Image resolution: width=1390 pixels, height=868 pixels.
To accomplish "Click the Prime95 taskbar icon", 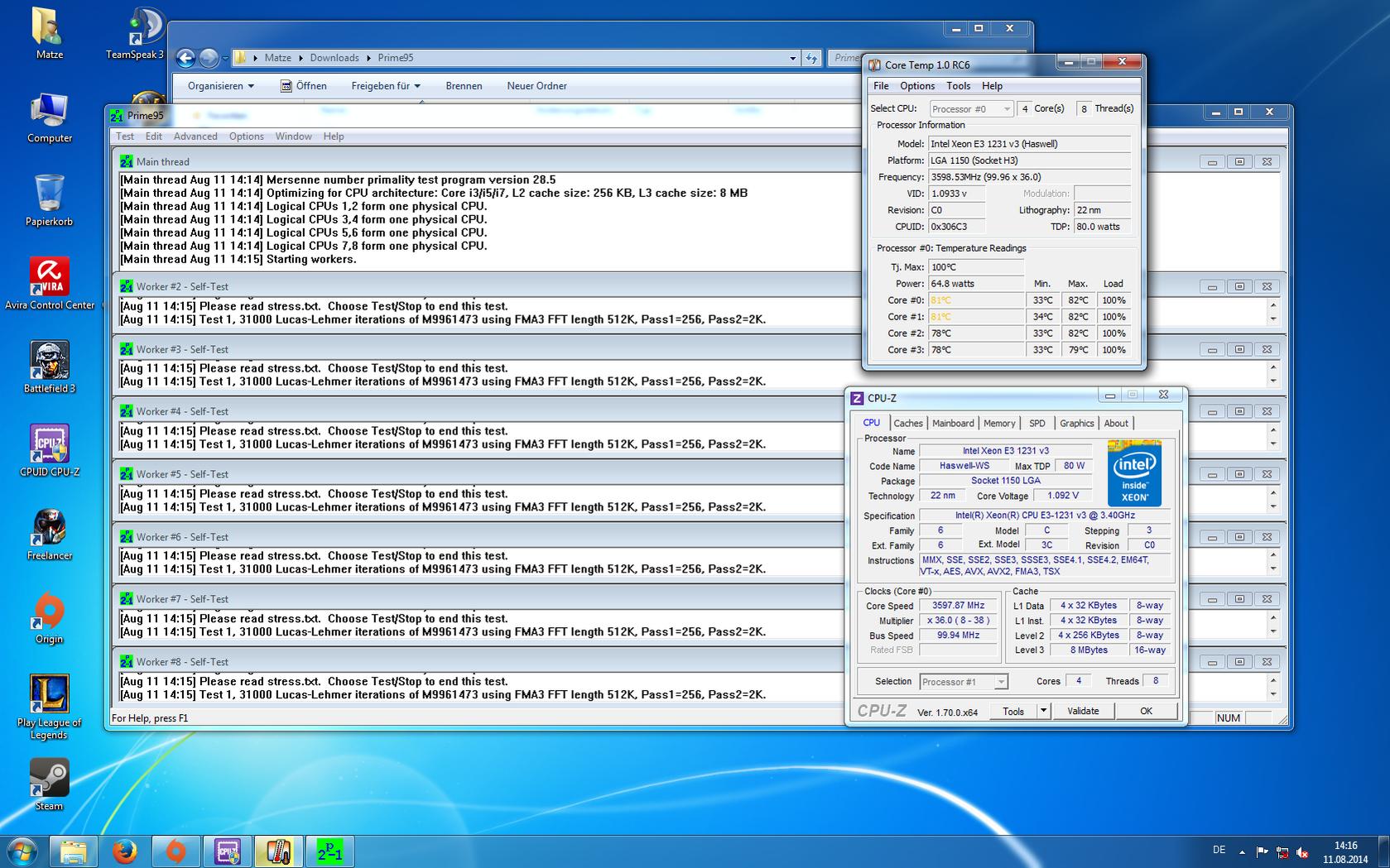I will tap(329, 851).
